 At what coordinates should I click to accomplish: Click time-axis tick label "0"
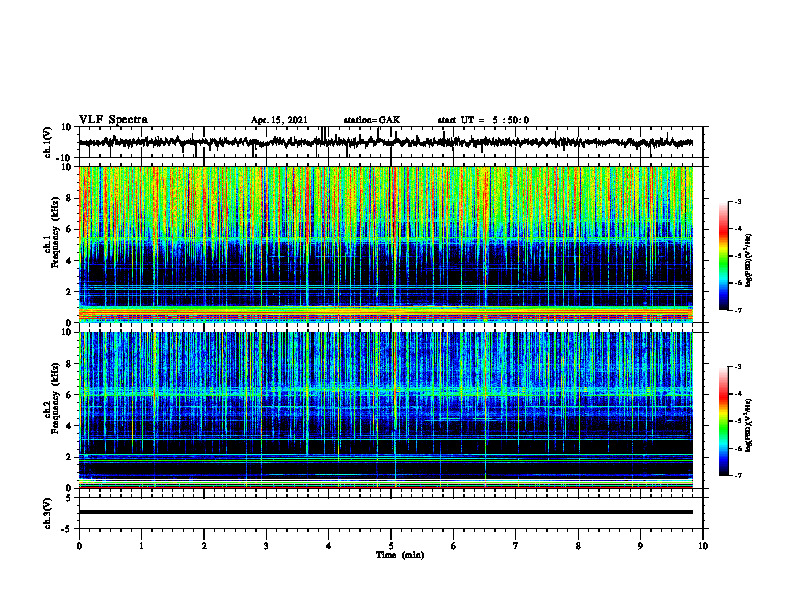(x=79, y=546)
